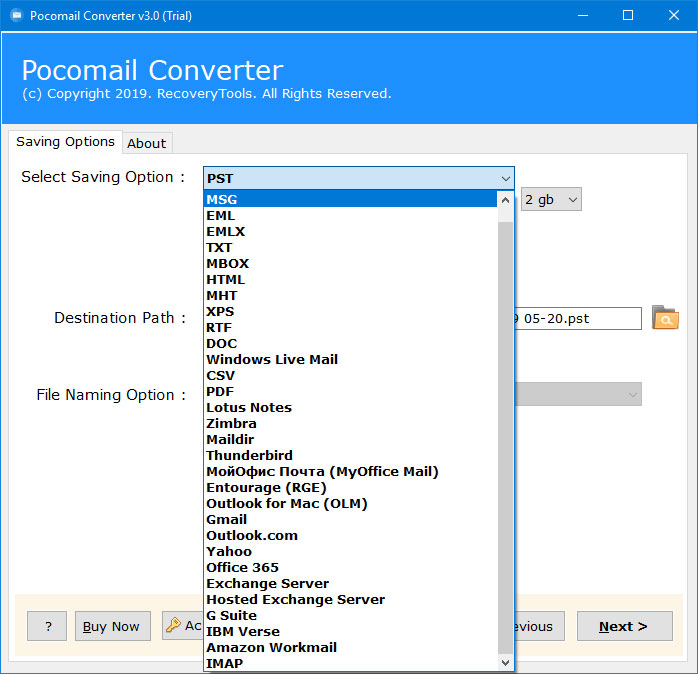Choose TXT from the saving list
698x674 pixels.
350,248
